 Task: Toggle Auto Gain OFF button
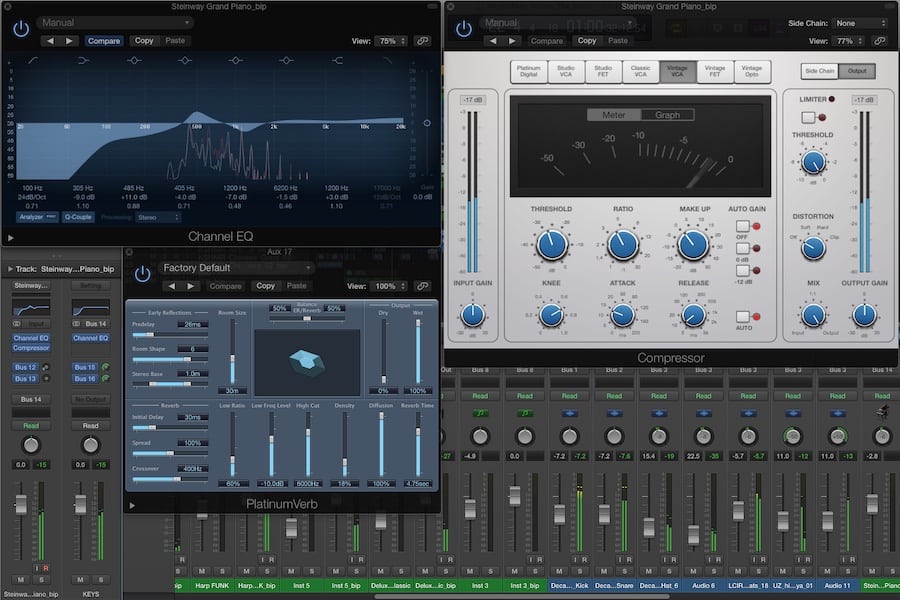pyautogui.click(x=743, y=226)
